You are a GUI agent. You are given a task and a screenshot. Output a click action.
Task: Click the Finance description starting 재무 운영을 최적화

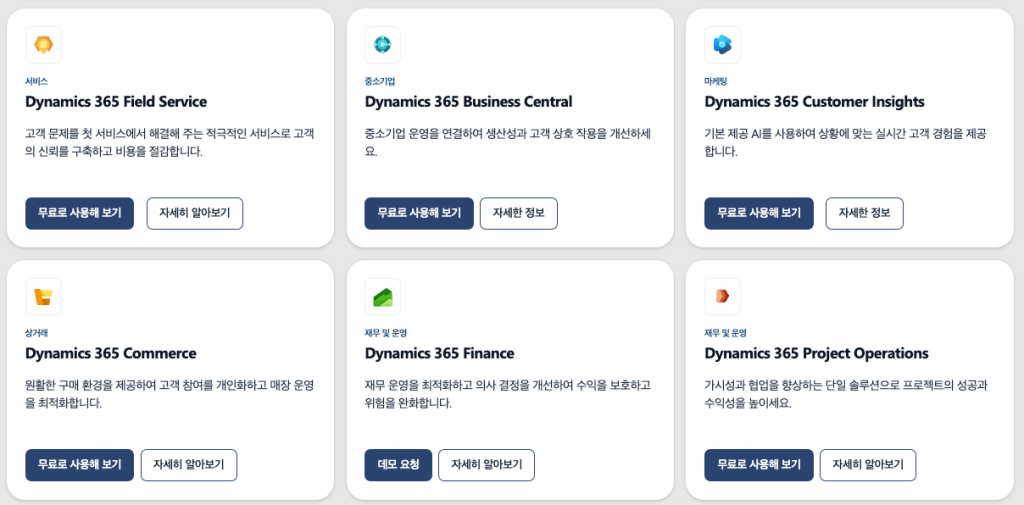click(x=507, y=395)
